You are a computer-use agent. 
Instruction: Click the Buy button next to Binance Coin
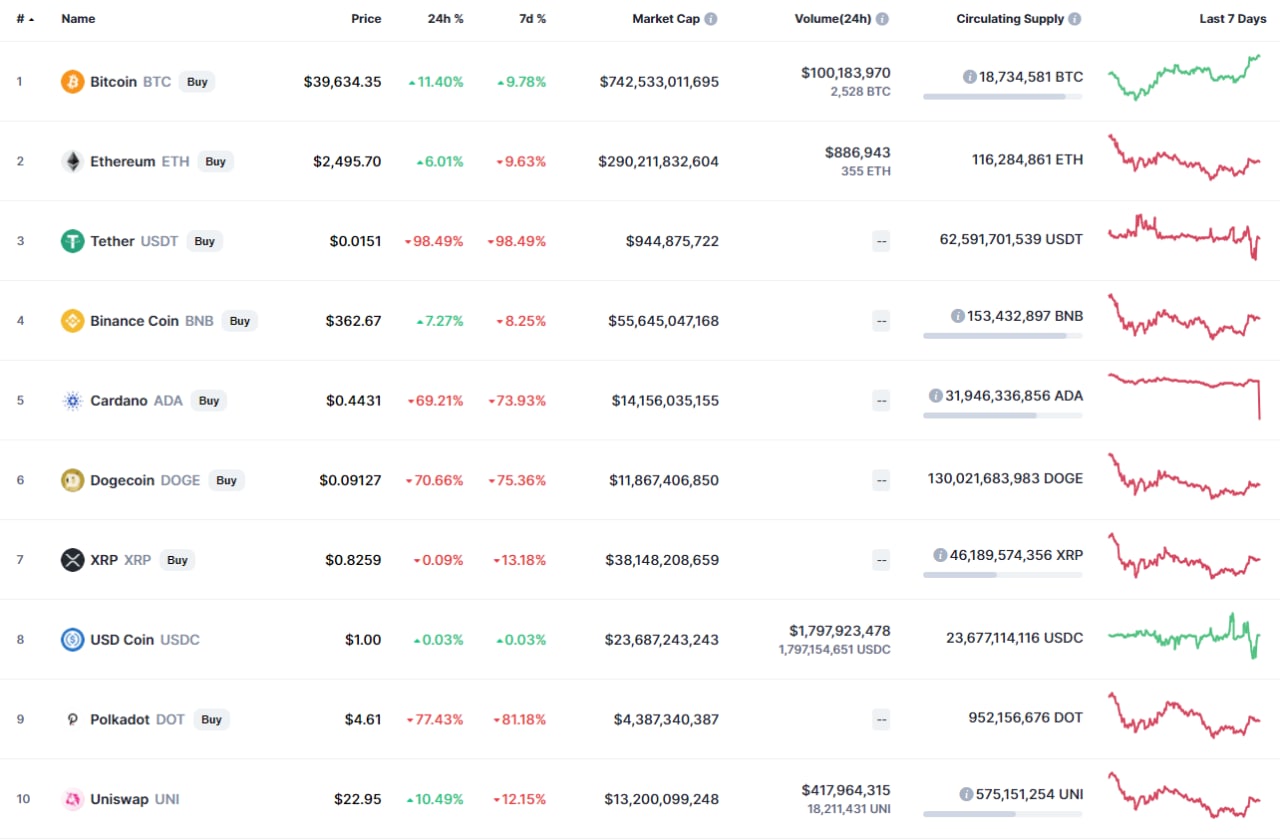click(x=240, y=321)
